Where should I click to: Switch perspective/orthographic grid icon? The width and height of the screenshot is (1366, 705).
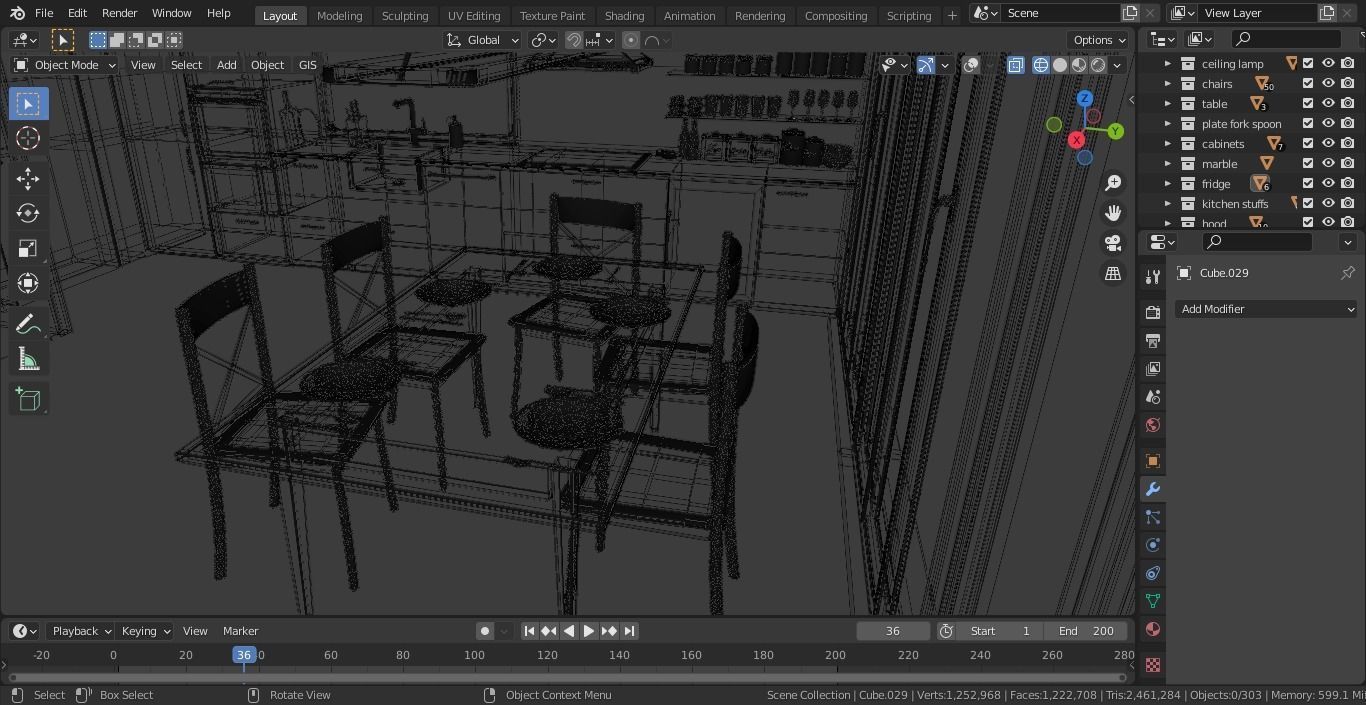1113,273
